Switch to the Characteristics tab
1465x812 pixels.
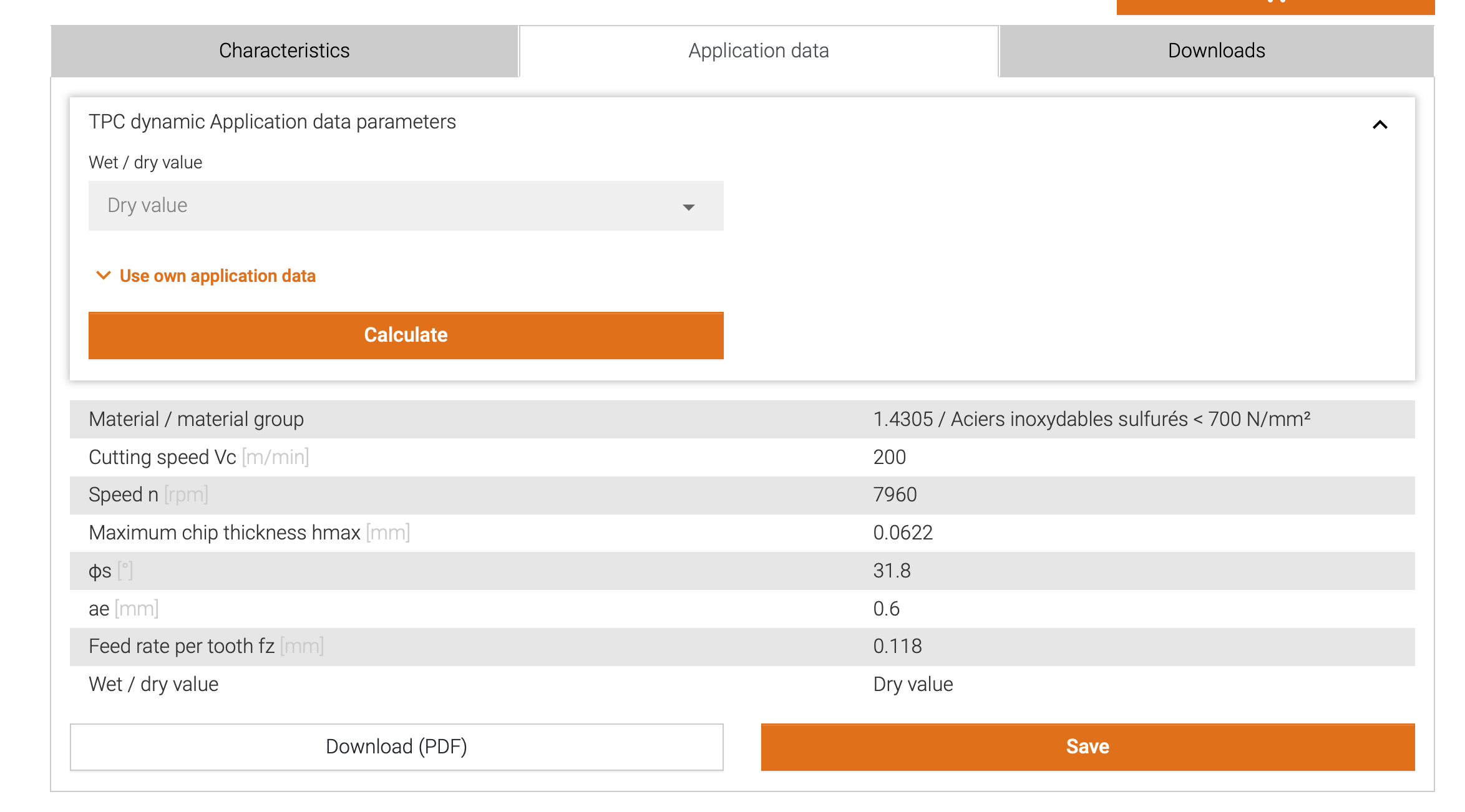click(x=285, y=51)
